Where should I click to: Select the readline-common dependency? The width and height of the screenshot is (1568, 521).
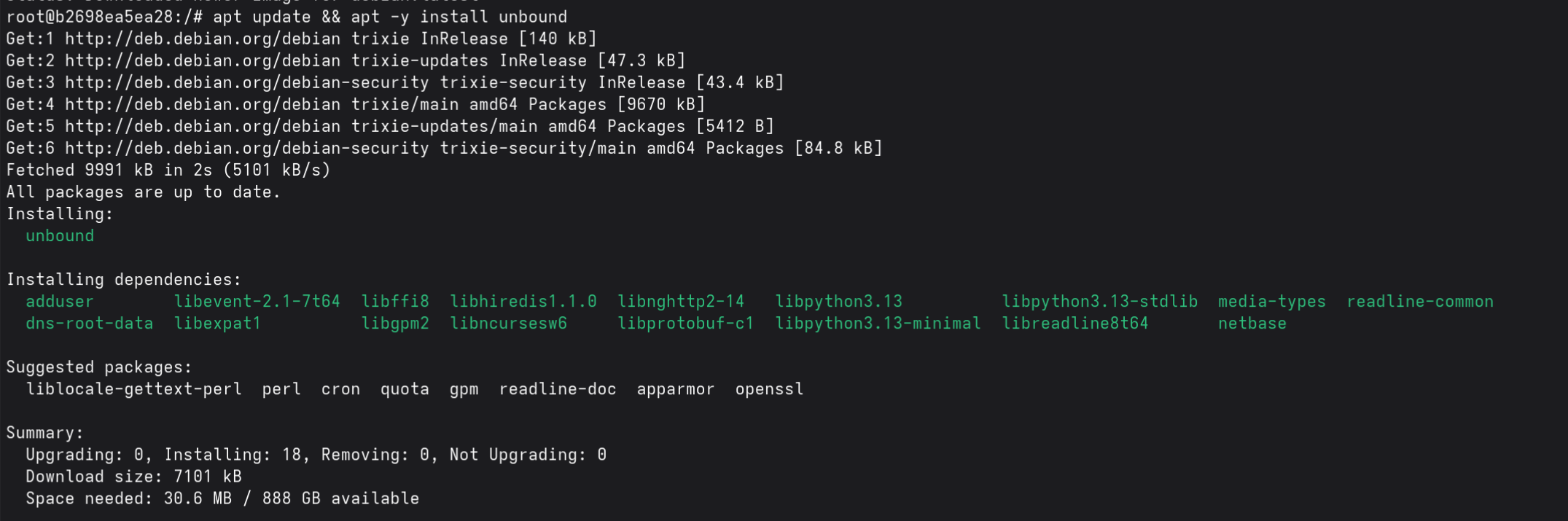click(x=1419, y=301)
